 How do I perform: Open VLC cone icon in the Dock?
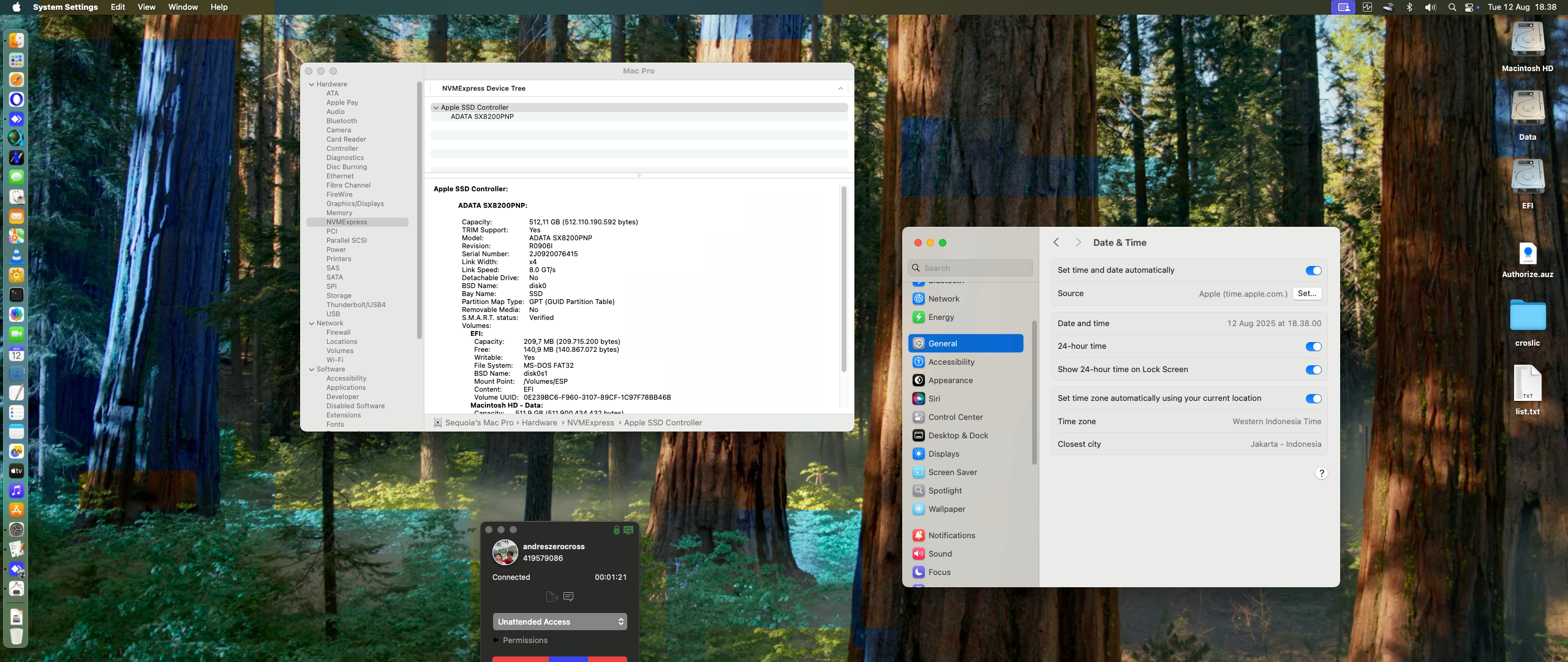coord(17,256)
